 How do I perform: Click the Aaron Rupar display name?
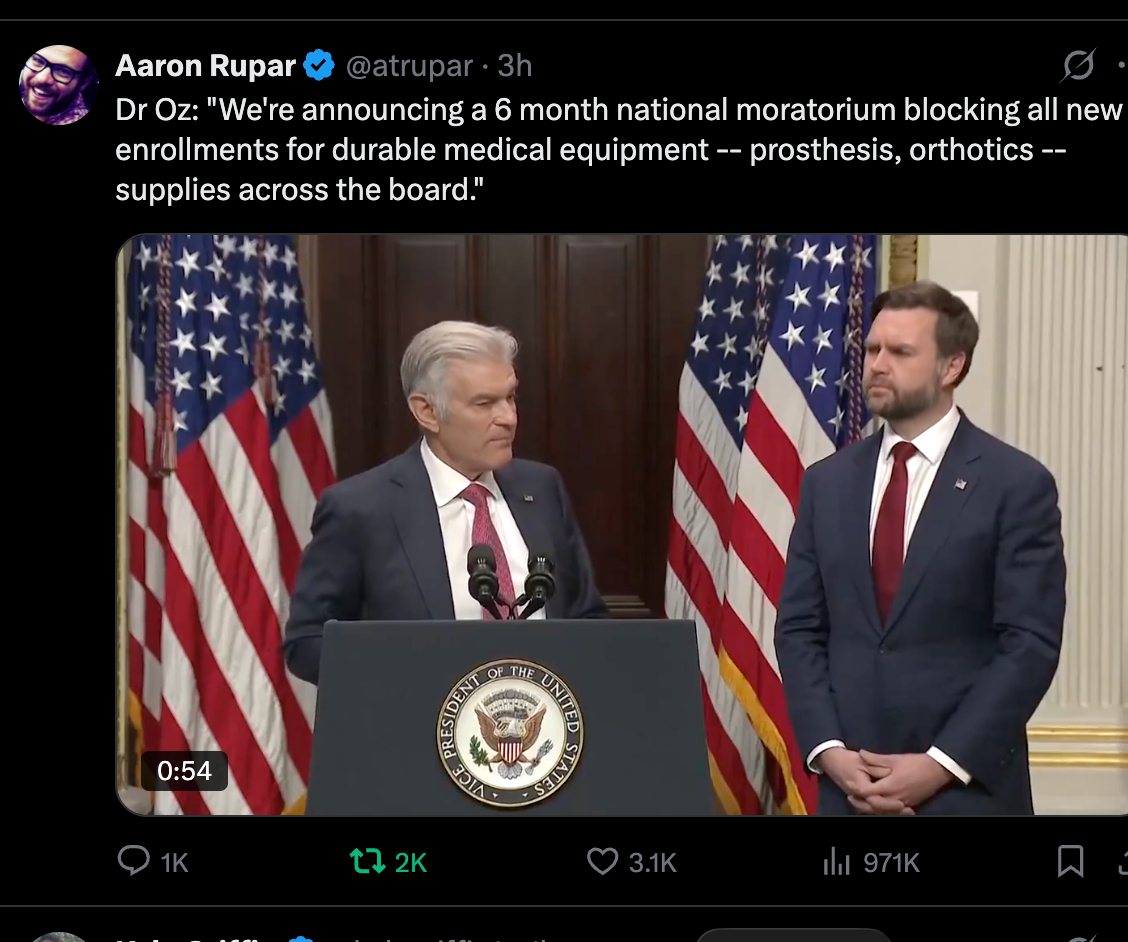tap(205, 66)
